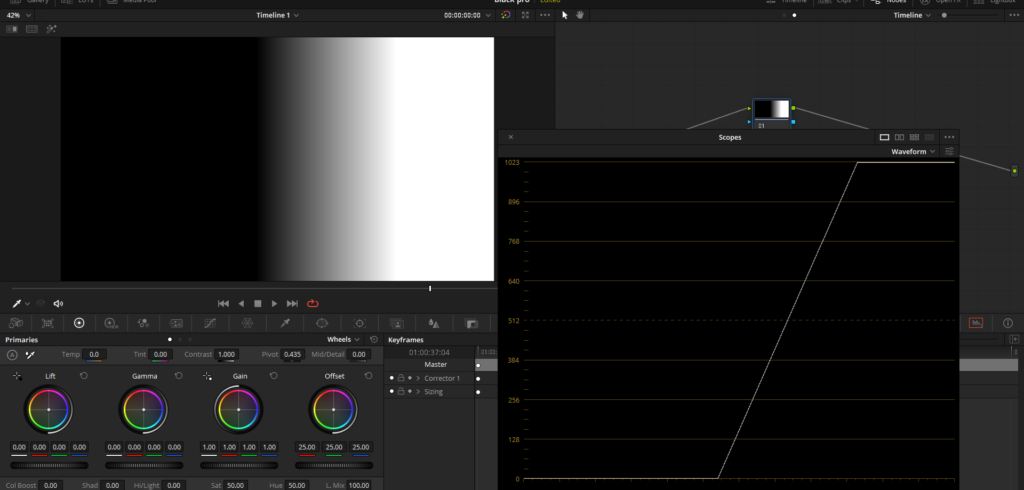Open the Wheels mode dropdown
Viewport: 1024px width, 490px height.
[344, 339]
